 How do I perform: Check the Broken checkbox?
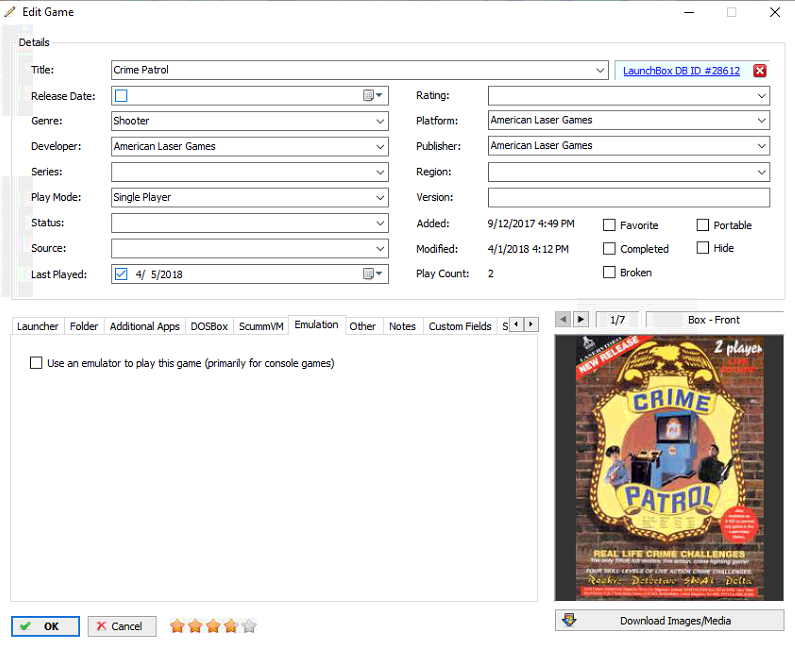coord(609,272)
